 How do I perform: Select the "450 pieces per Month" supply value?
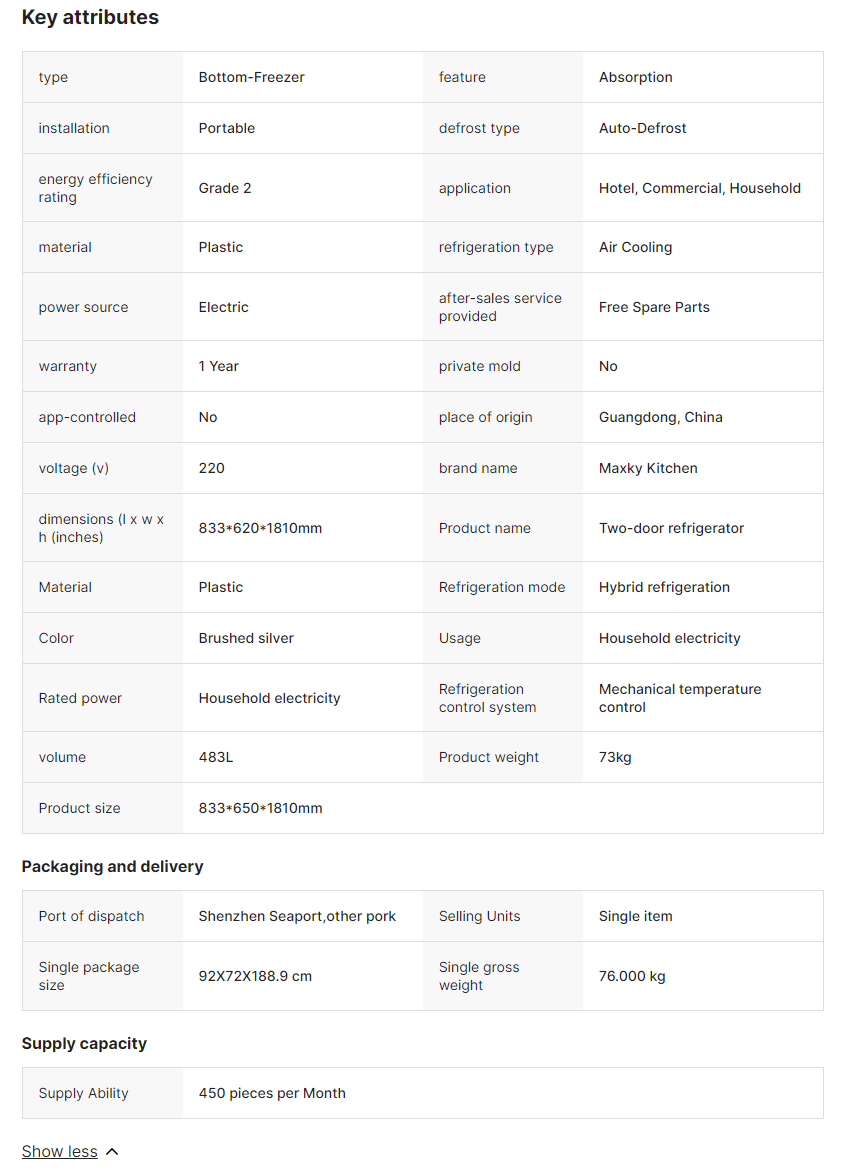(x=272, y=1093)
